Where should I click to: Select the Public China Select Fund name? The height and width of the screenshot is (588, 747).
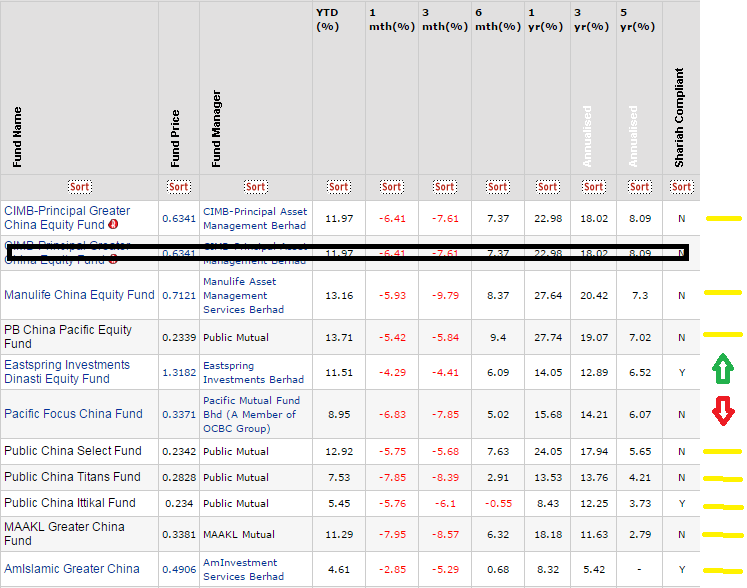click(x=73, y=451)
